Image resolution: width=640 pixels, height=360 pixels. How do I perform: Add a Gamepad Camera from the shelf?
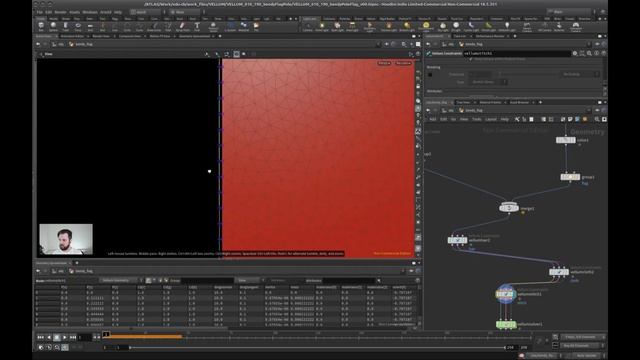coord(576,27)
